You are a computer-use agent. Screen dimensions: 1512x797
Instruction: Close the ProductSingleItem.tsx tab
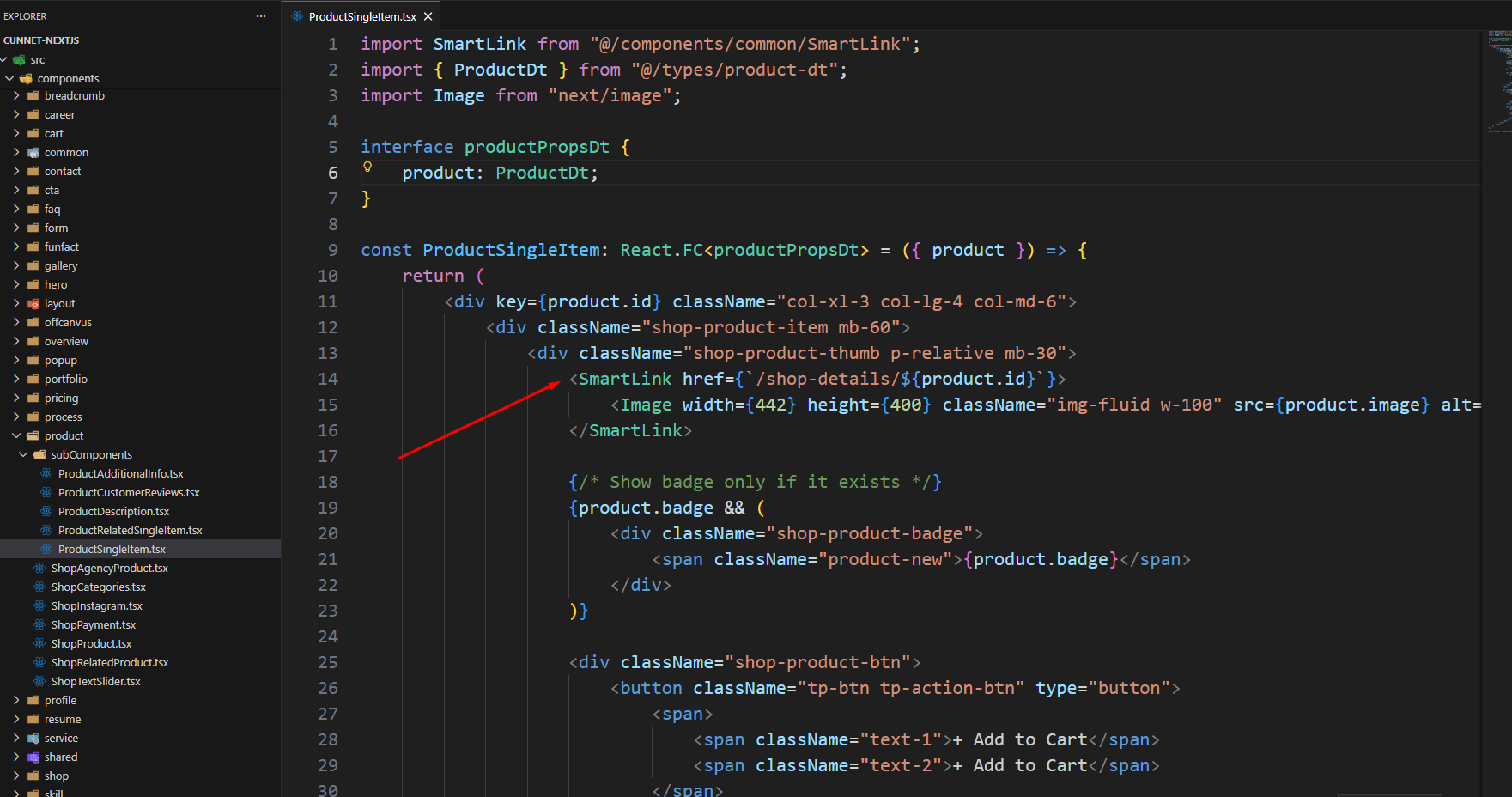tap(428, 15)
